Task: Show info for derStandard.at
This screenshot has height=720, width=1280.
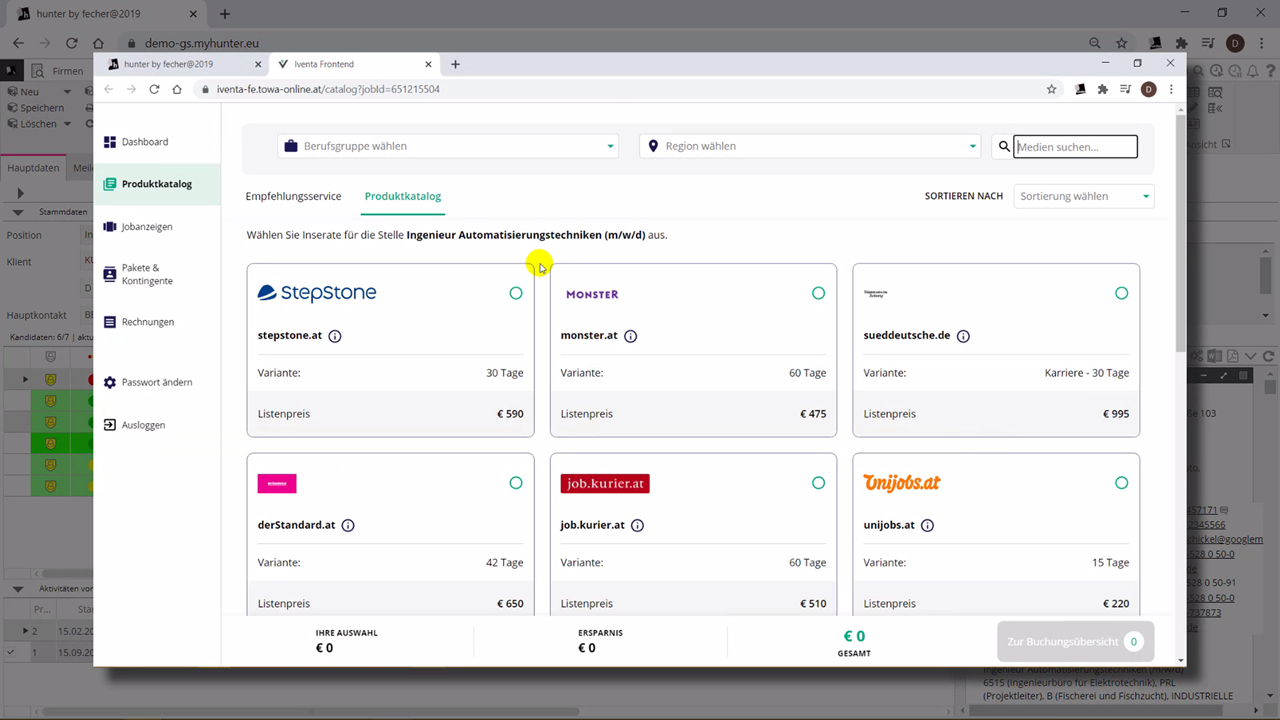Action: click(x=348, y=525)
